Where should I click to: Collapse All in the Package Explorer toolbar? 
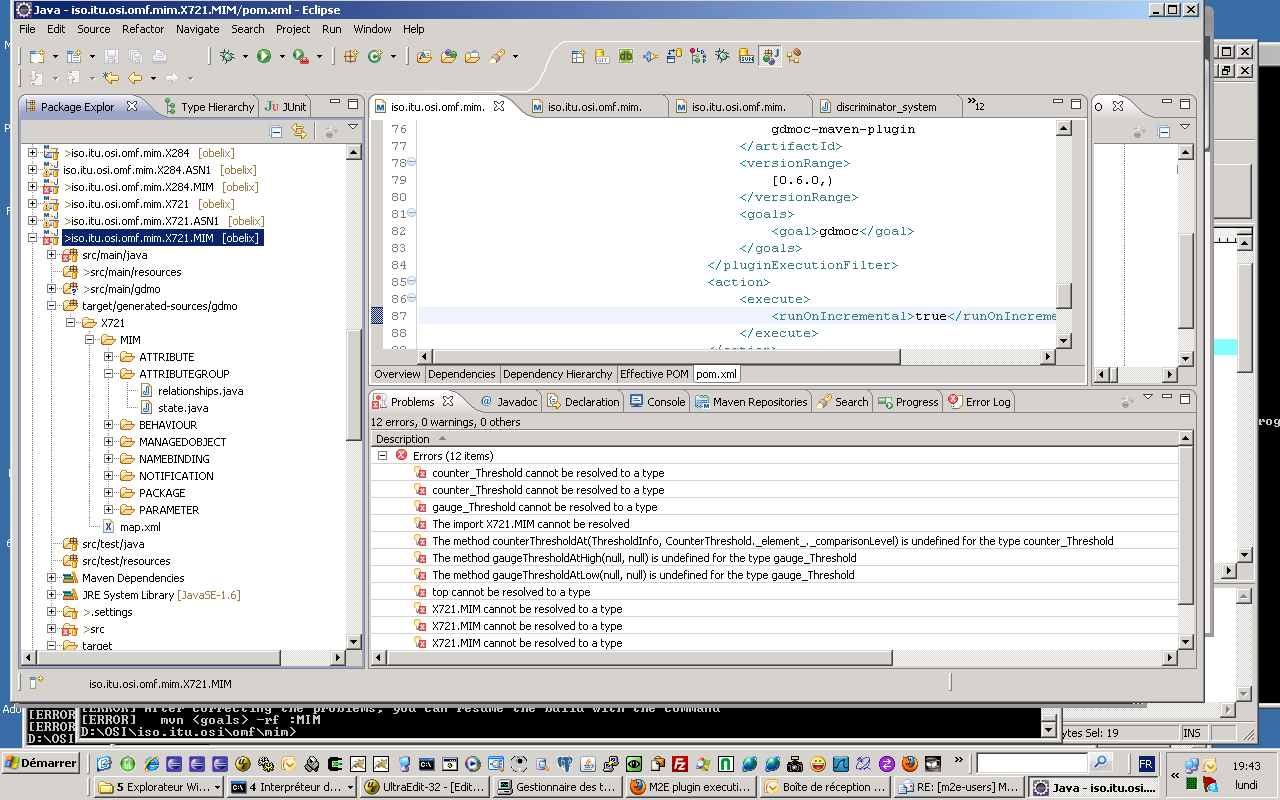(276, 131)
